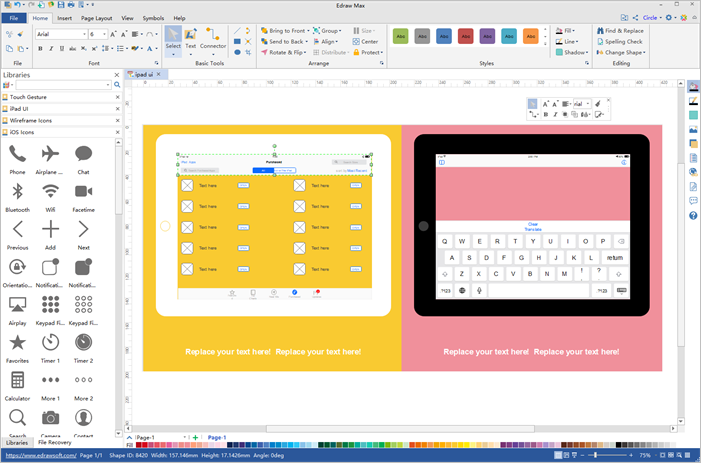The image size is (701, 463).
Task: Click the Wifi icon shape
Action: coord(50,192)
